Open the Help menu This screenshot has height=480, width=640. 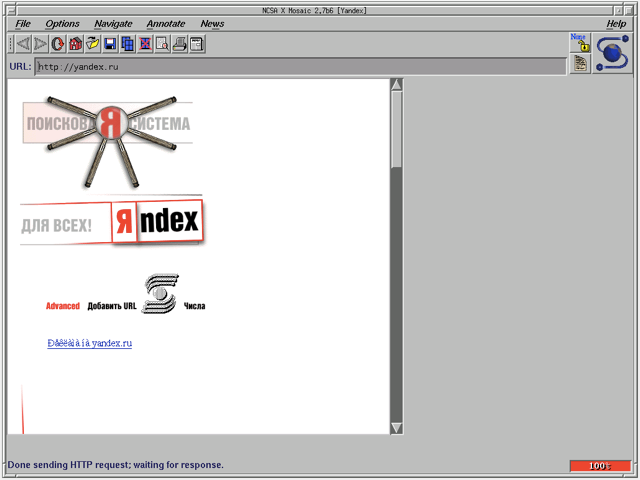[616, 23]
